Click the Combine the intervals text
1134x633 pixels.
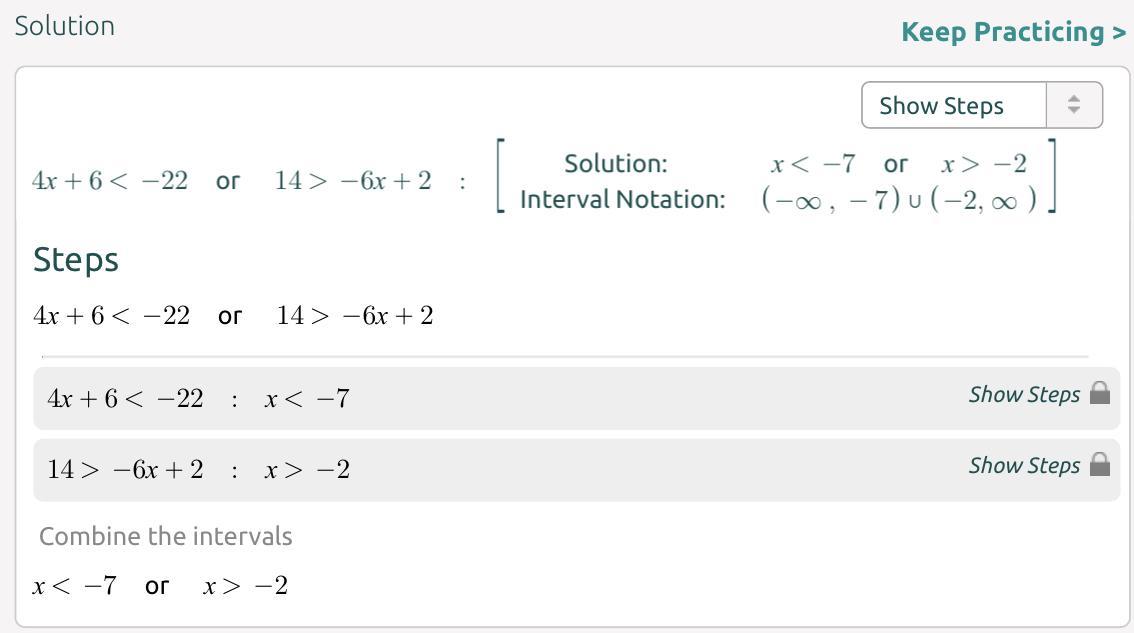166,536
